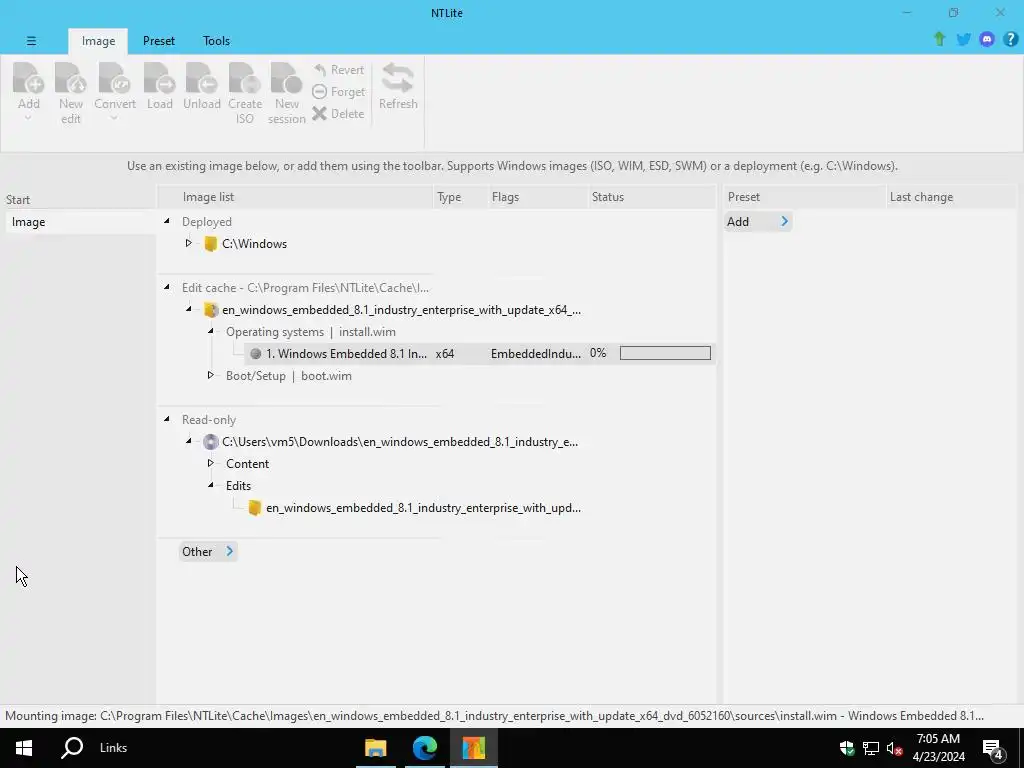The image size is (1024, 768).
Task: Switch to the Image ribbon tab
Action: [x=98, y=41]
